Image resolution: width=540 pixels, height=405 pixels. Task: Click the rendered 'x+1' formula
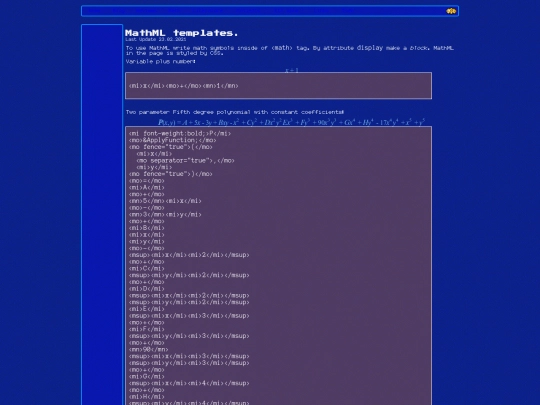coord(292,70)
